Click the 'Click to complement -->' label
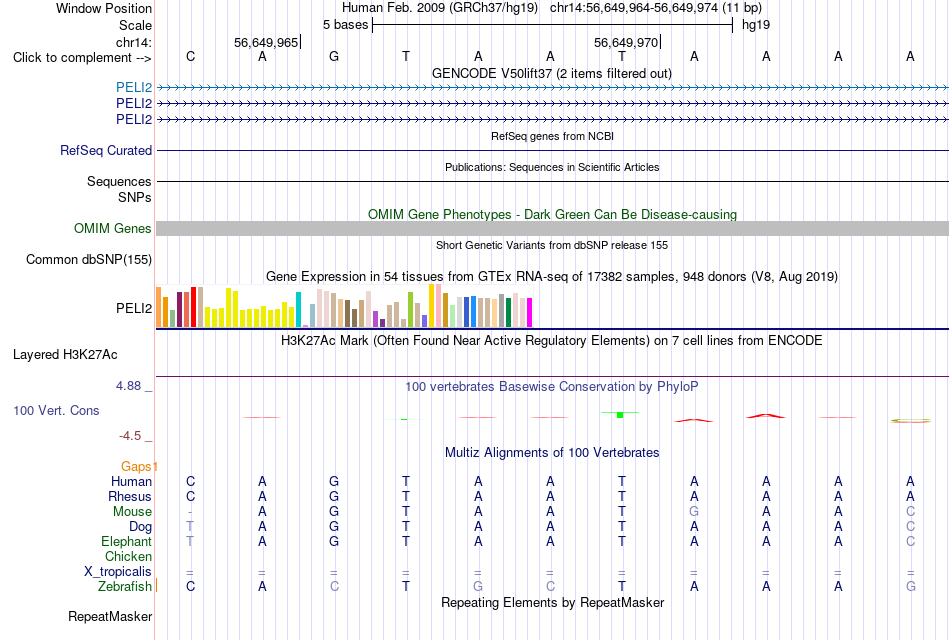This screenshot has height=640, width=950. click(x=82, y=58)
